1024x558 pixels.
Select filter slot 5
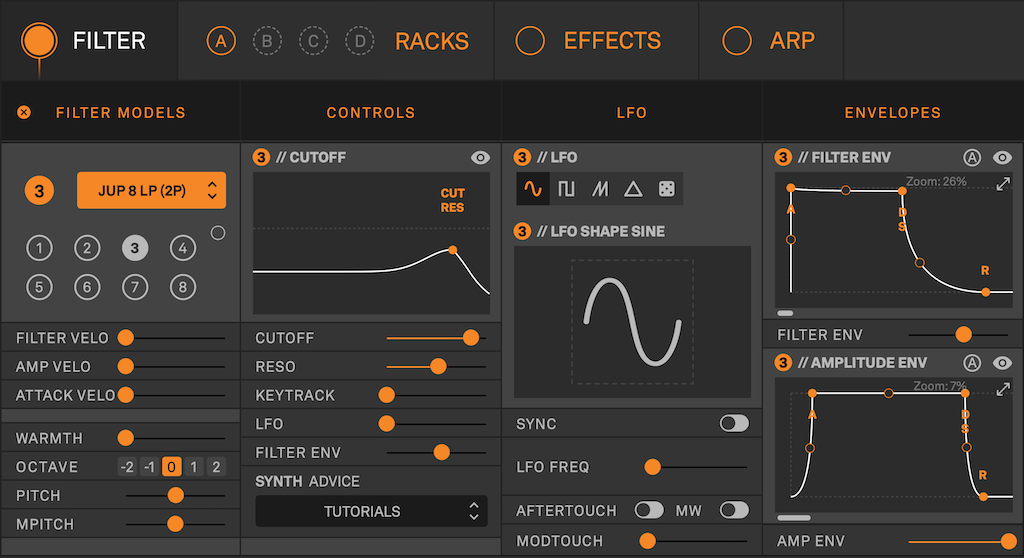39,287
